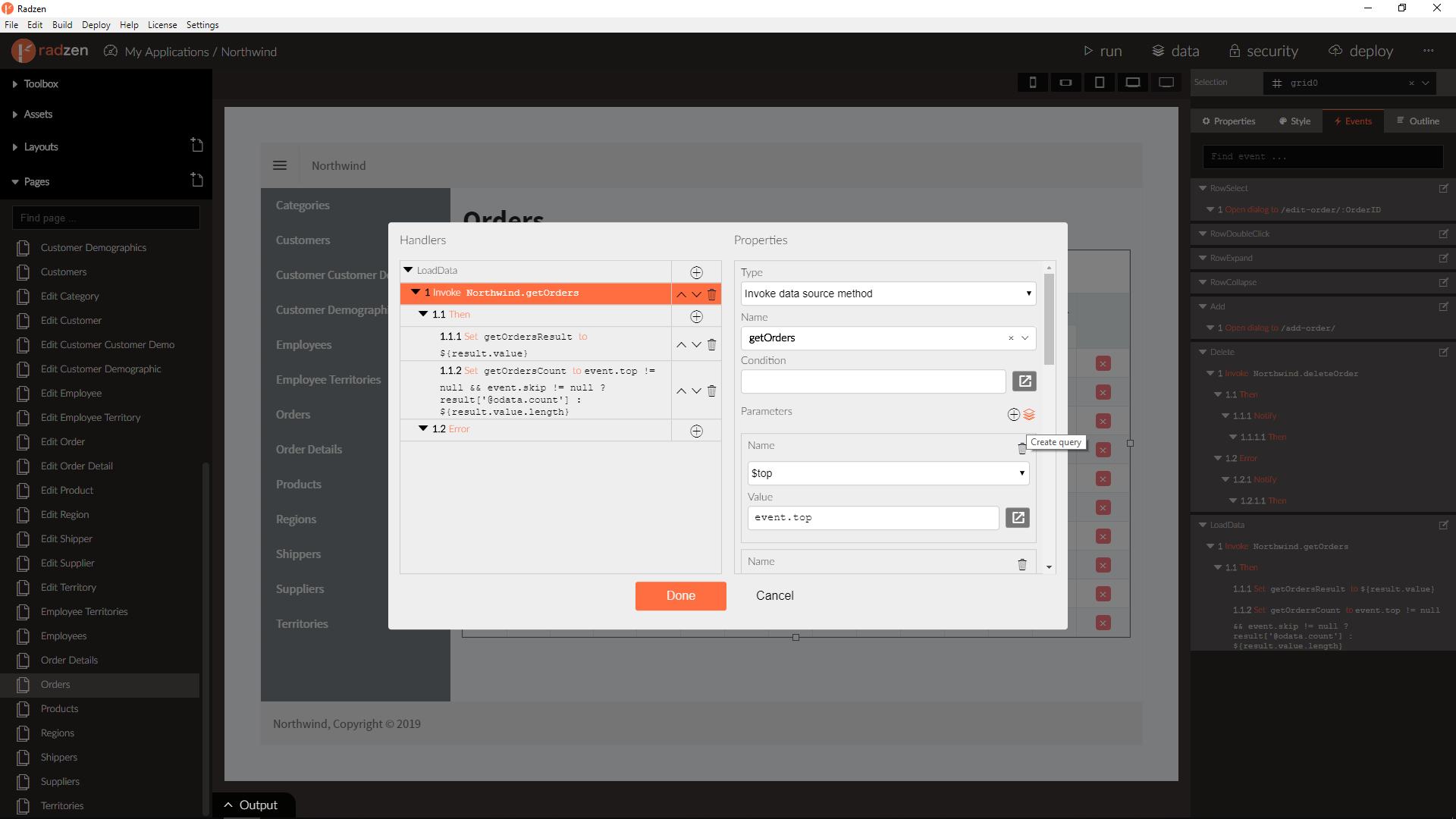This screenshot has height=819, width=1456.
Task: Edit the RowExpand event handlers
Action: [x=1443, y=258]
